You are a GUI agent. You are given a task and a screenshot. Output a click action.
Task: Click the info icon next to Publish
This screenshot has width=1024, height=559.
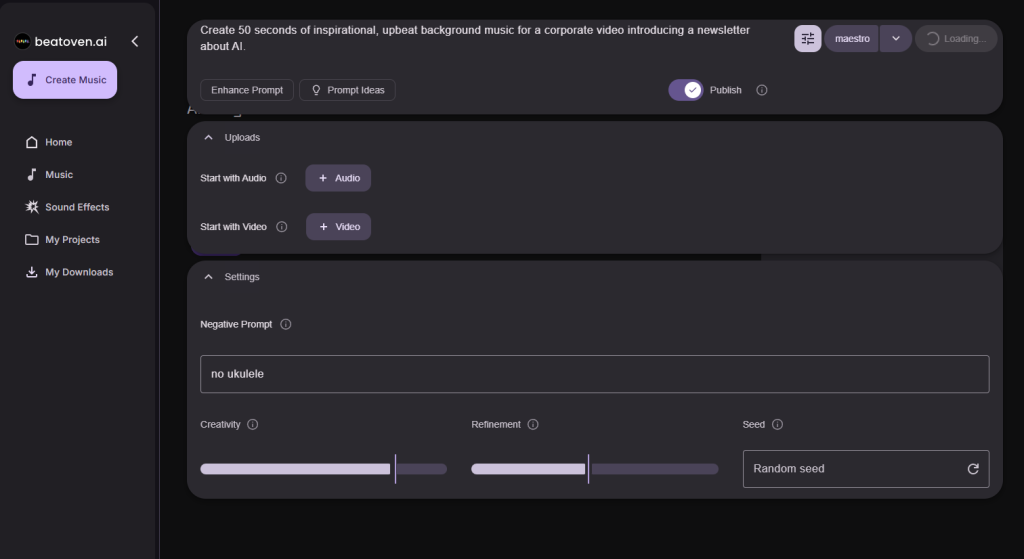pos(762,90)
